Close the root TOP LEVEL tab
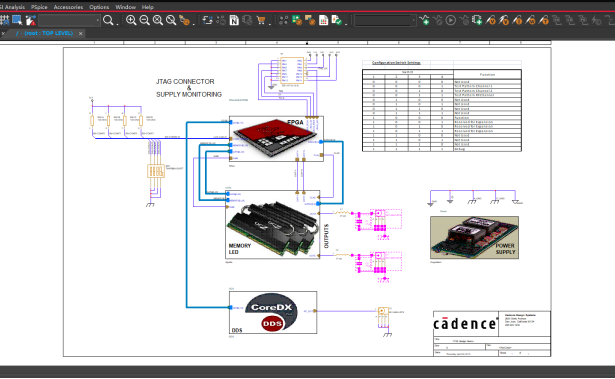This screenshot has width=615, height=379. [80, 34]
